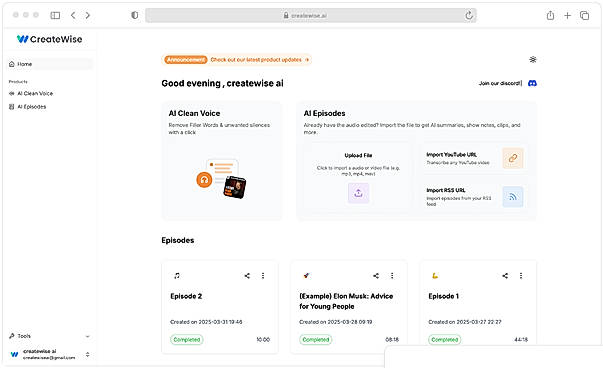Click the Tools wrench icon

[12, 336]
